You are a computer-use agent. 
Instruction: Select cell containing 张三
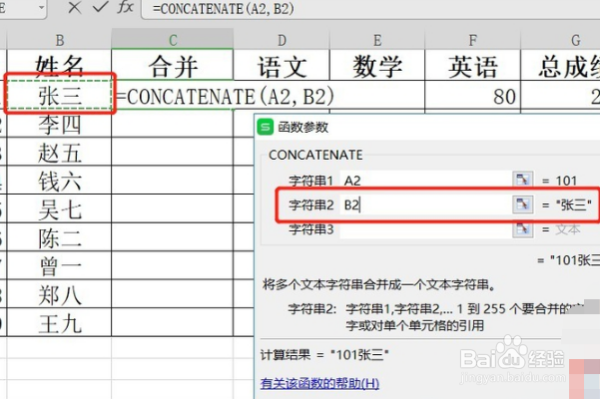click(x=59, y=95)
